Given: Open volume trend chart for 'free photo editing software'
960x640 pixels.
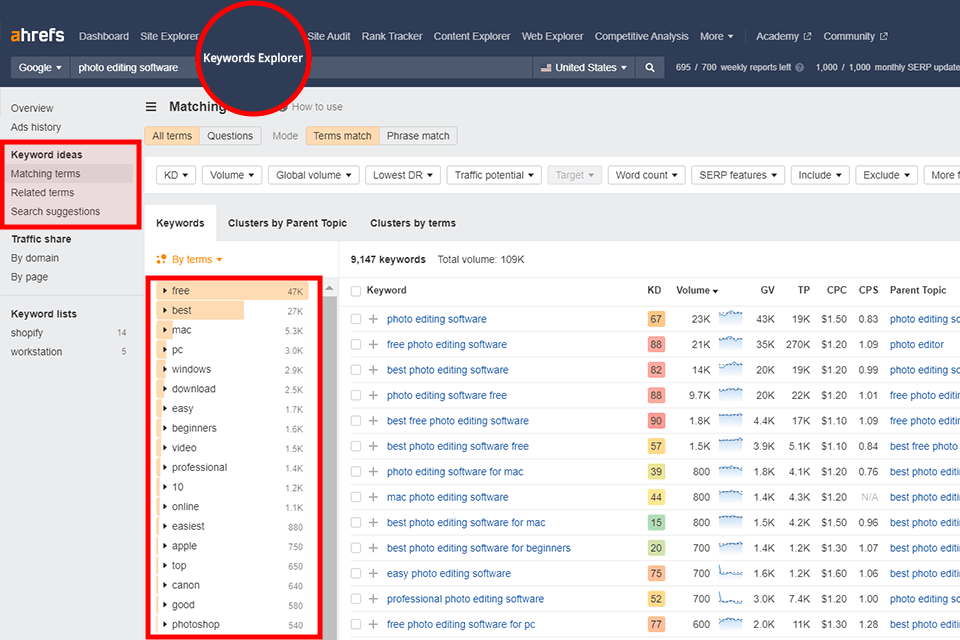Looking at the screenshot, I should point(730,343).
